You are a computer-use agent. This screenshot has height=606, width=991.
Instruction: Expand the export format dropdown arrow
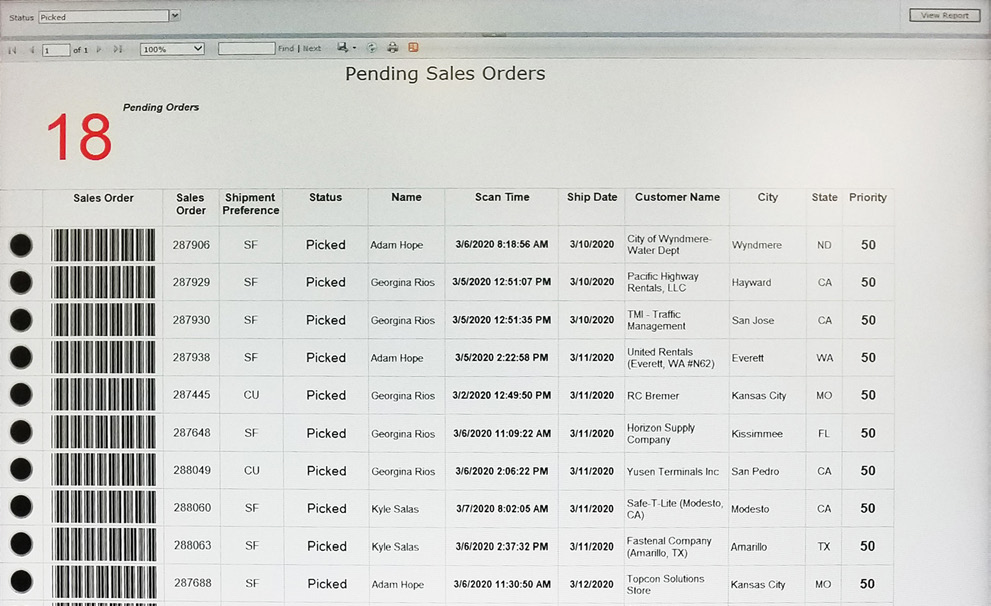[354, 49]
